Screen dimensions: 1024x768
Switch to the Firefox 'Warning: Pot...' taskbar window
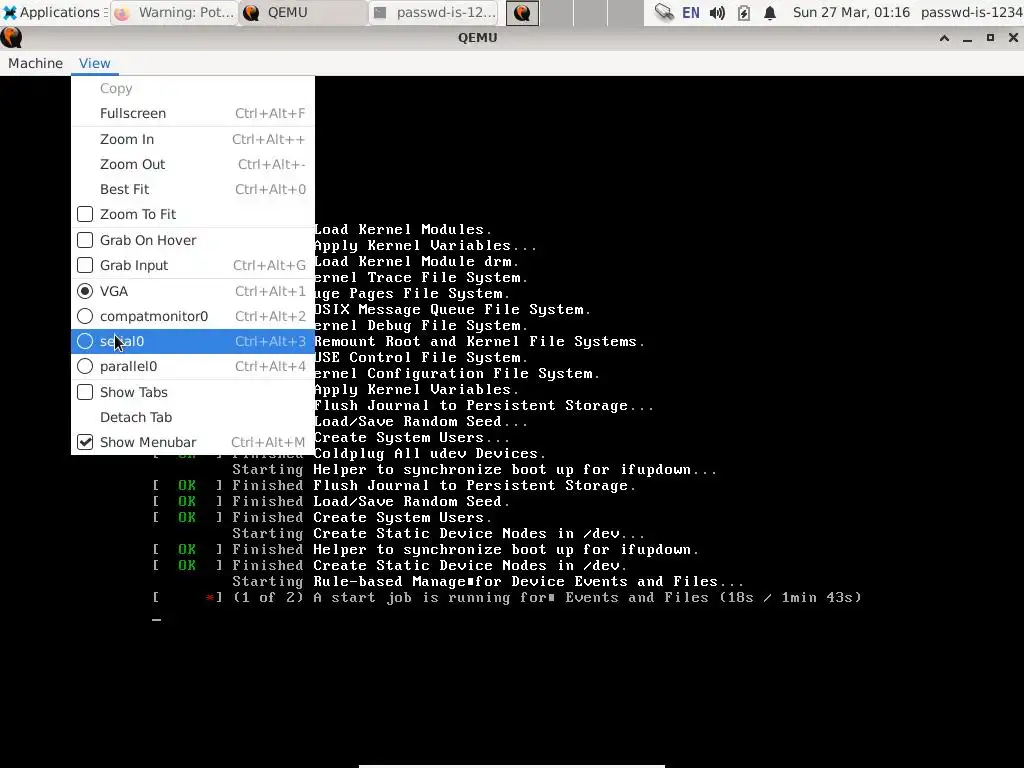click(x=174, y=12)
